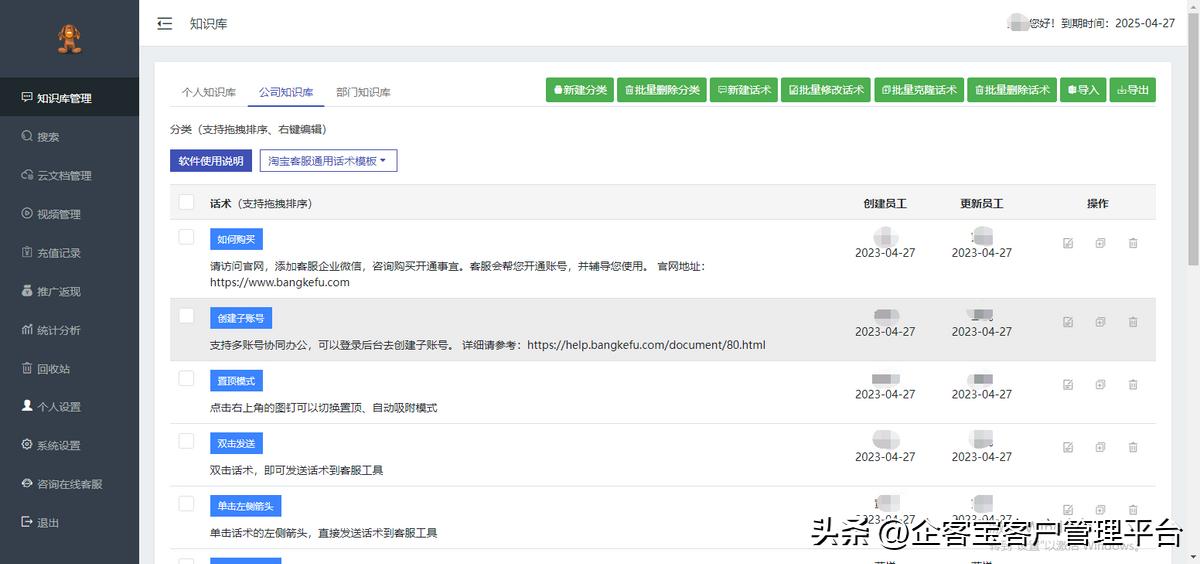Click the 操作 column header
This screenshot has width=1200, height=564.
pos(1098,203)
